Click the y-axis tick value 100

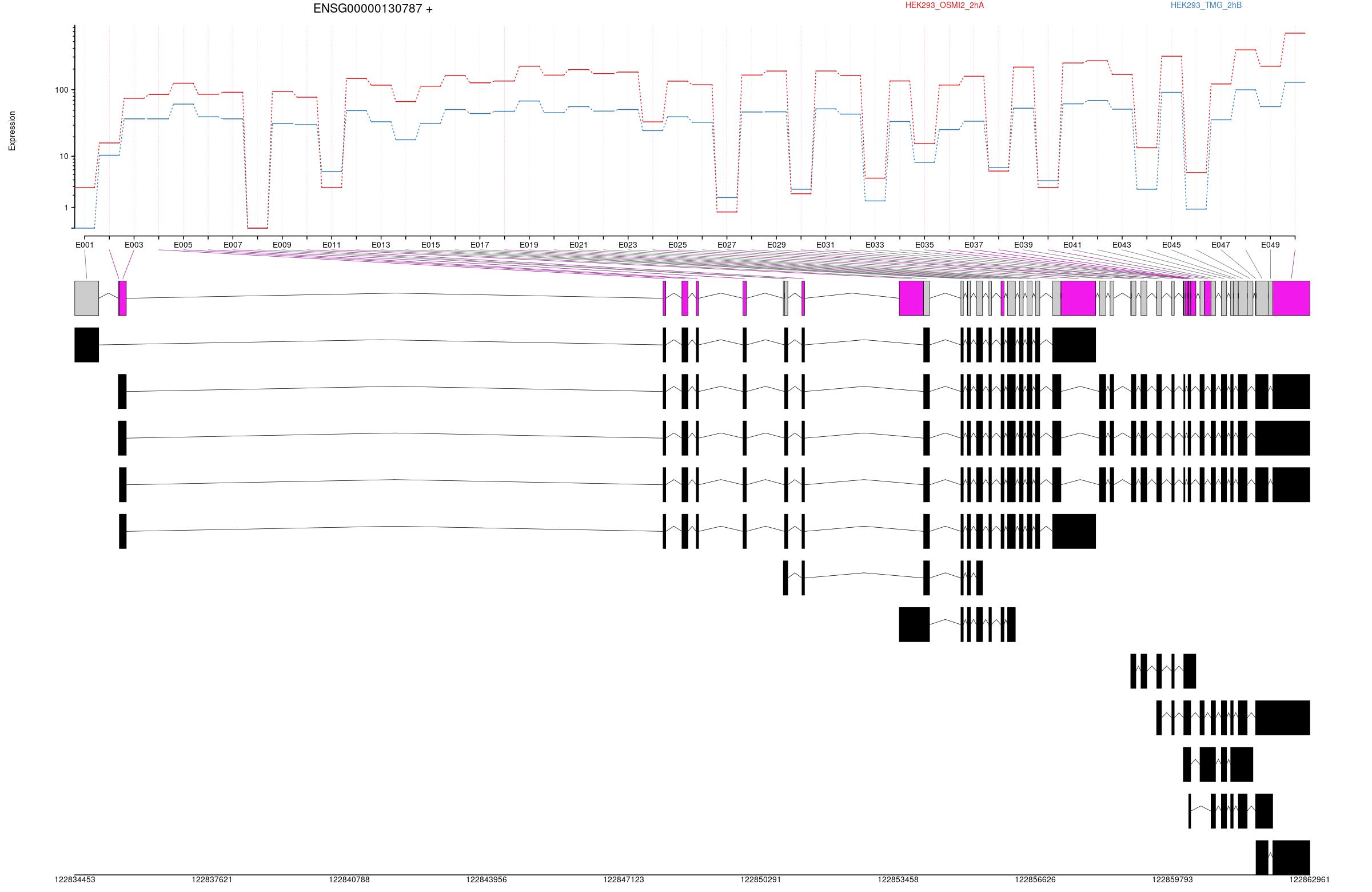click(62, 90)
